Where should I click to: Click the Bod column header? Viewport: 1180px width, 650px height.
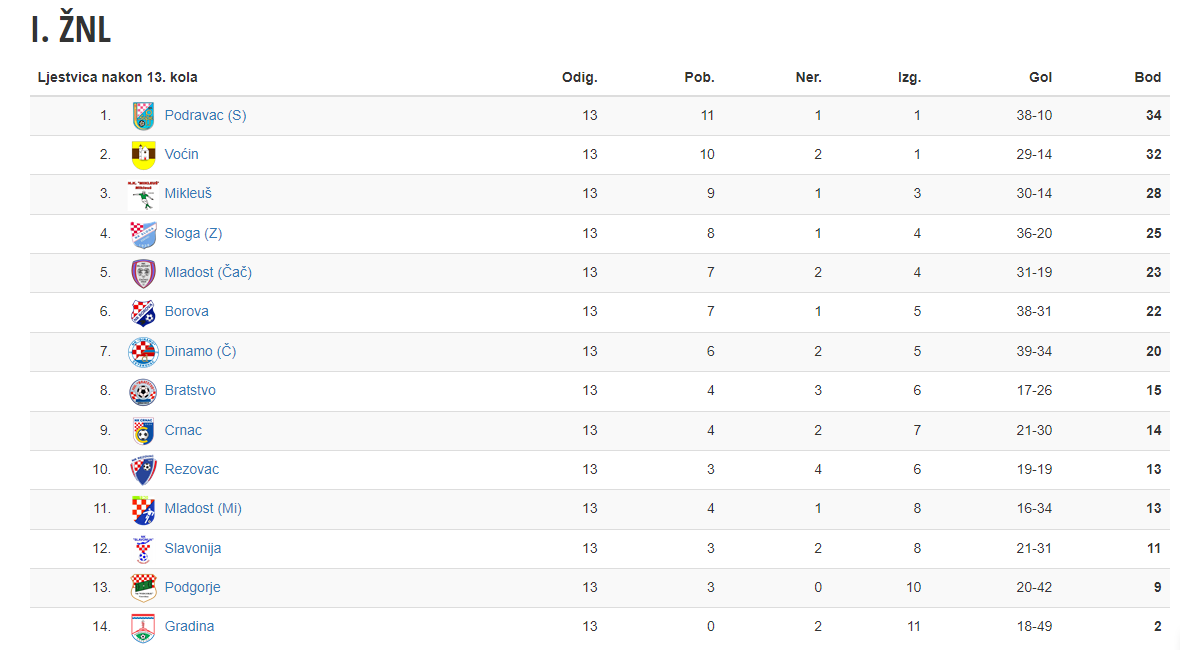(1148, 77)
